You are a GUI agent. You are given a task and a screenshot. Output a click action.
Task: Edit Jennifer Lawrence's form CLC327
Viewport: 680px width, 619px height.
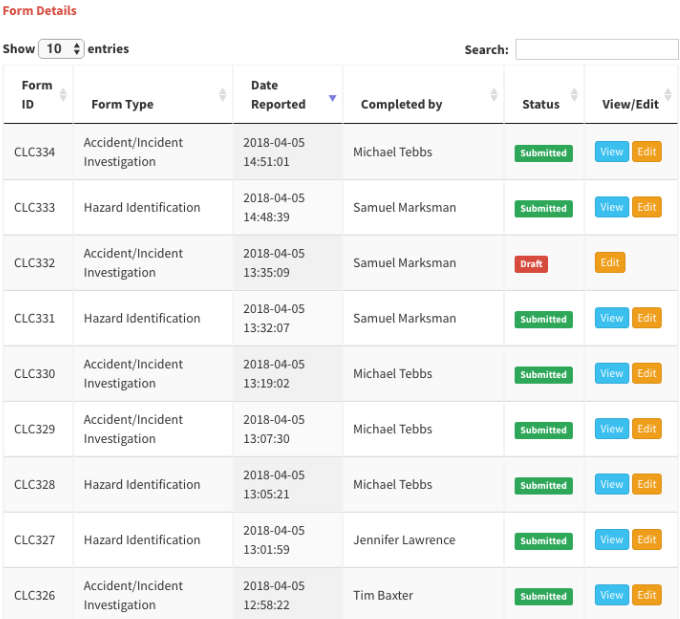pos(647,540)
